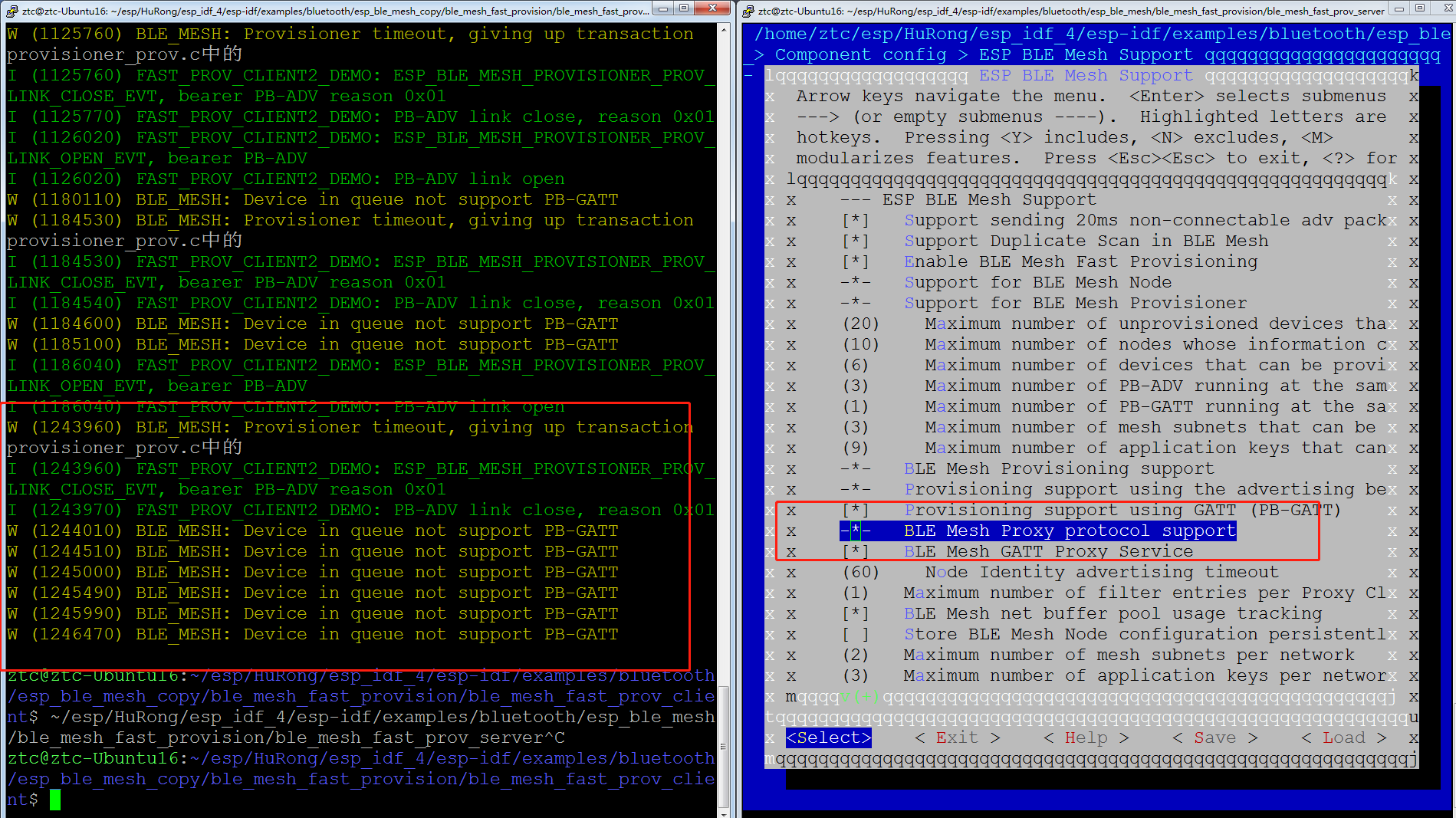Select Maximum number of mesh subnets per network (2)
1456x818 pixels.
(x=1098, y=655)
